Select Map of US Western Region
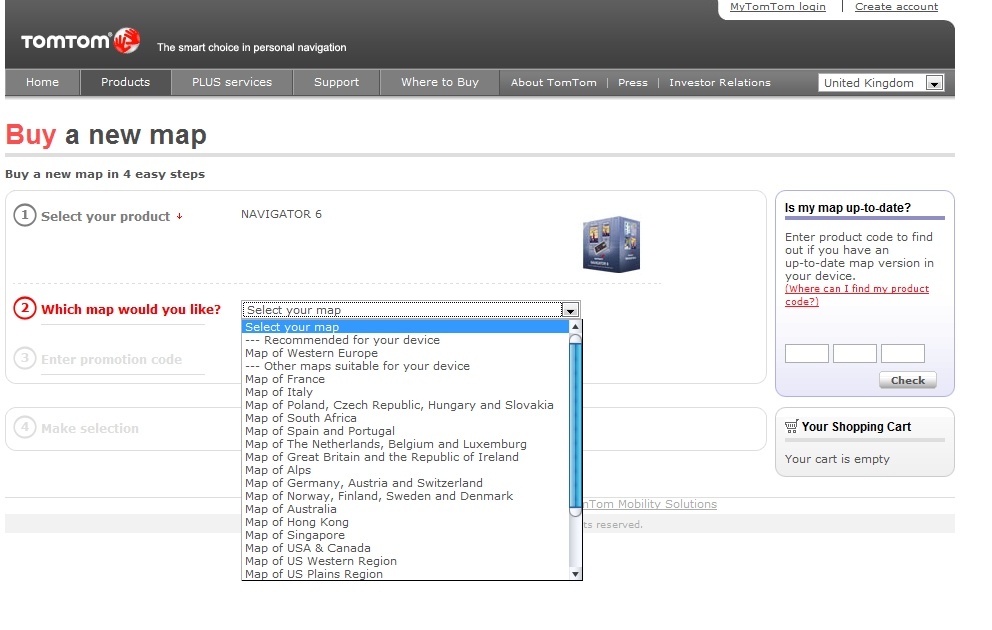 point(406,561)
